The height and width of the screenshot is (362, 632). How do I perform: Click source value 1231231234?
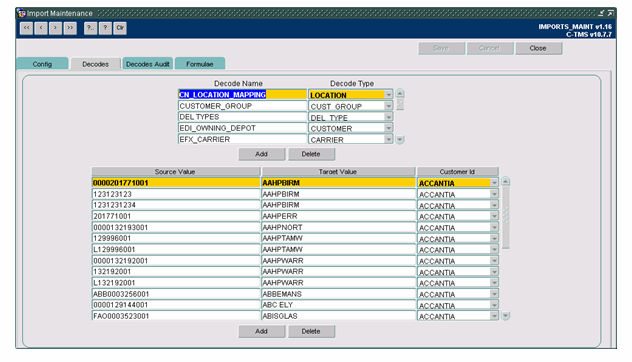176,205
